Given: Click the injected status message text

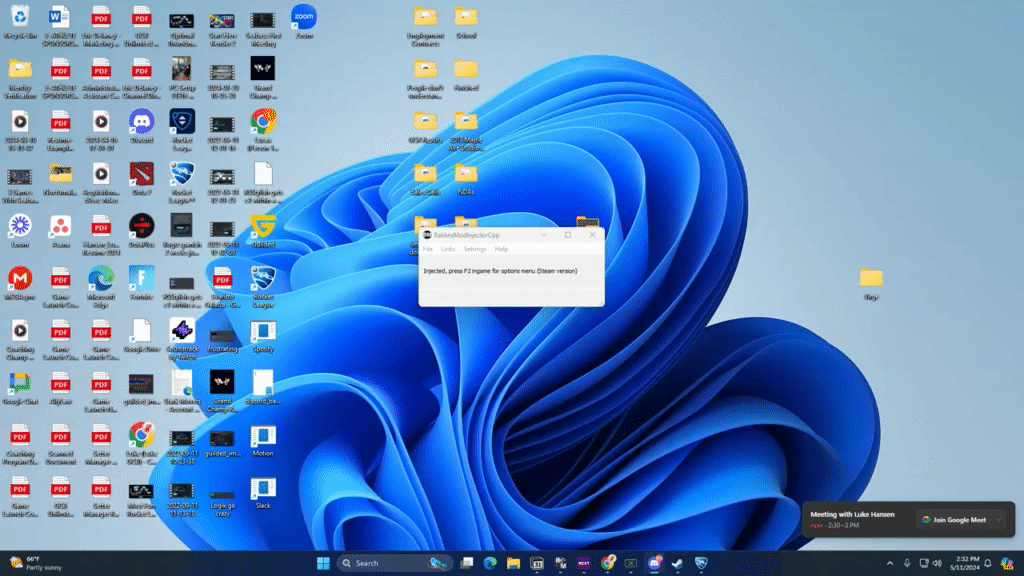Looking at the screenshot, I should 500,271.
